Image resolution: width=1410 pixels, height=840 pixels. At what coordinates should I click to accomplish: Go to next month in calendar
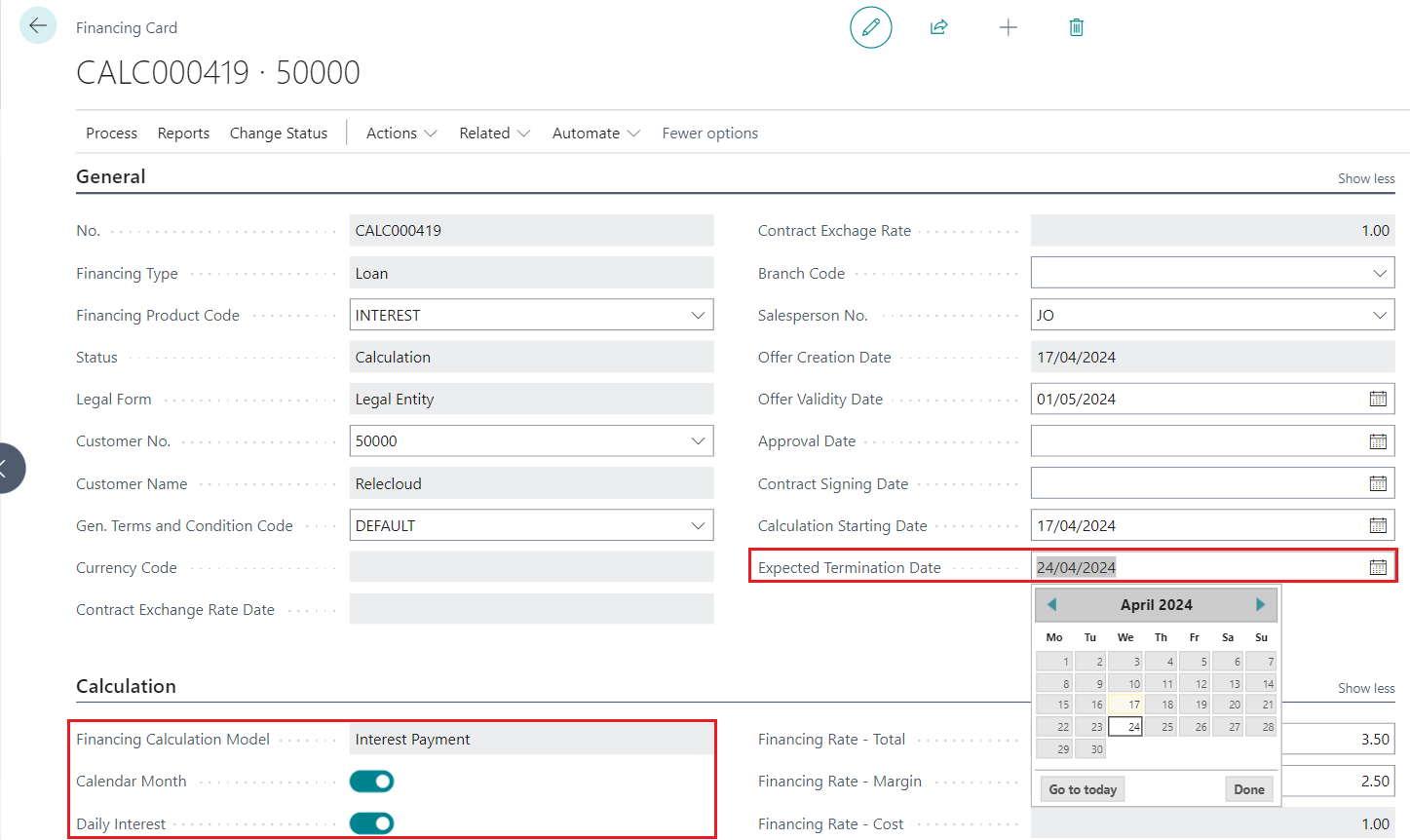click(x=1260, y=605)
